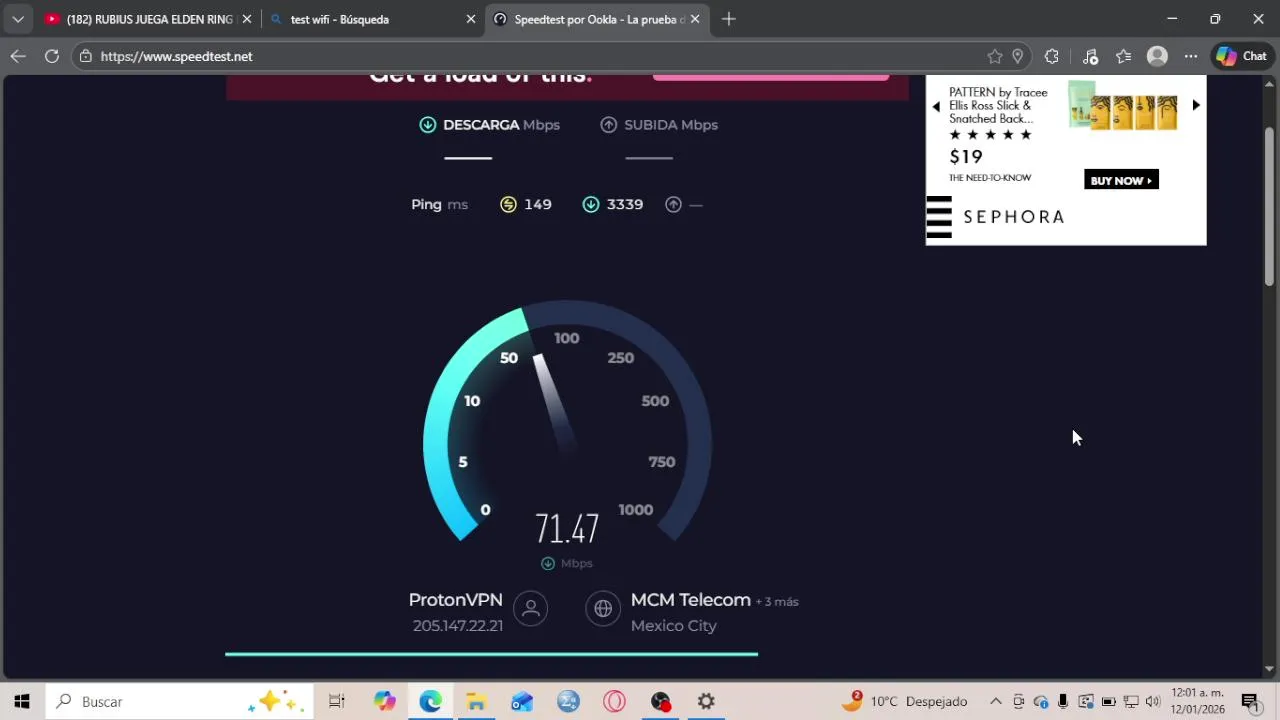Open Outlook from the taskbar
The image size is (1280, 720).
[522, 702]
